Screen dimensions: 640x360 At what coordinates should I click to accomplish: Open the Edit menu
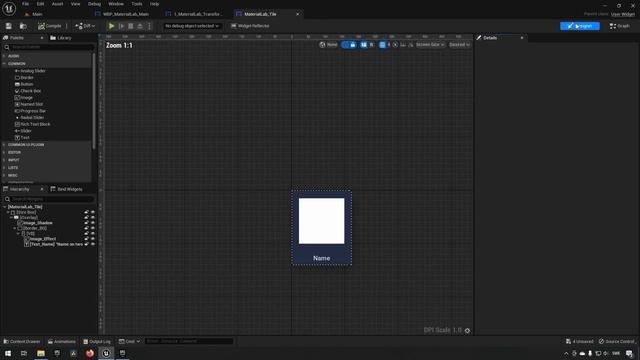coord(40,4)
